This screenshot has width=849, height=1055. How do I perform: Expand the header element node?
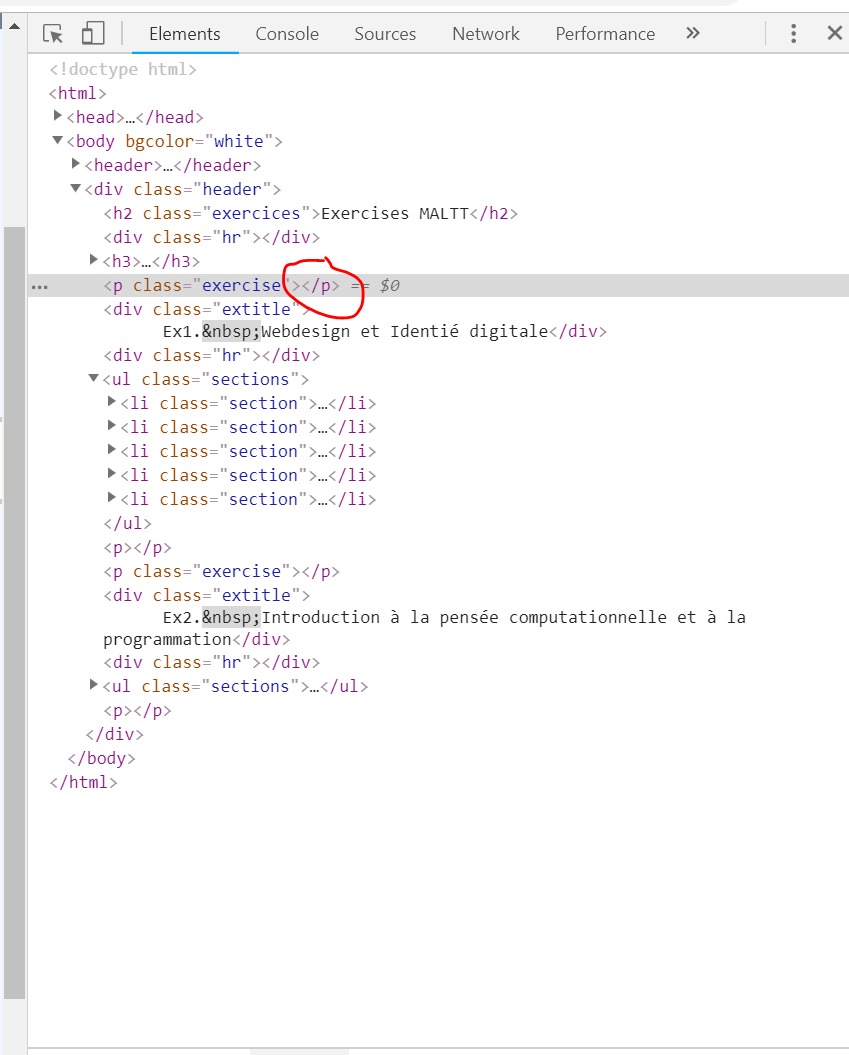coord(76,163)
